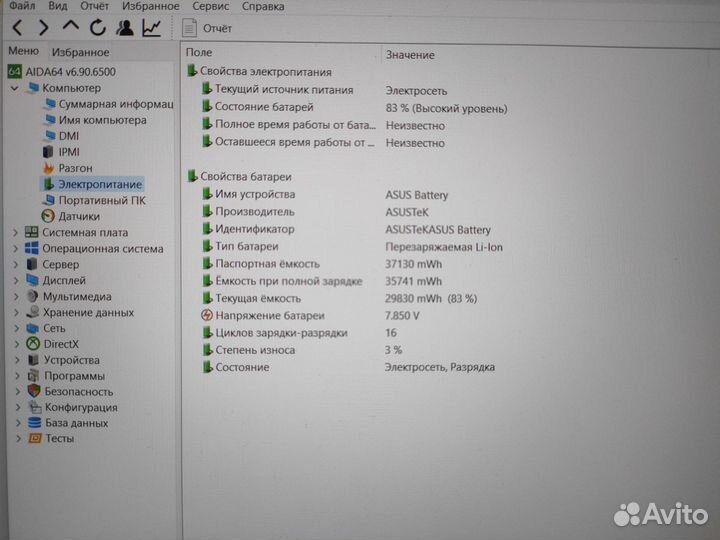Select the Состояние батарей row
Viewport: 720px width, 540px height.
354,107
